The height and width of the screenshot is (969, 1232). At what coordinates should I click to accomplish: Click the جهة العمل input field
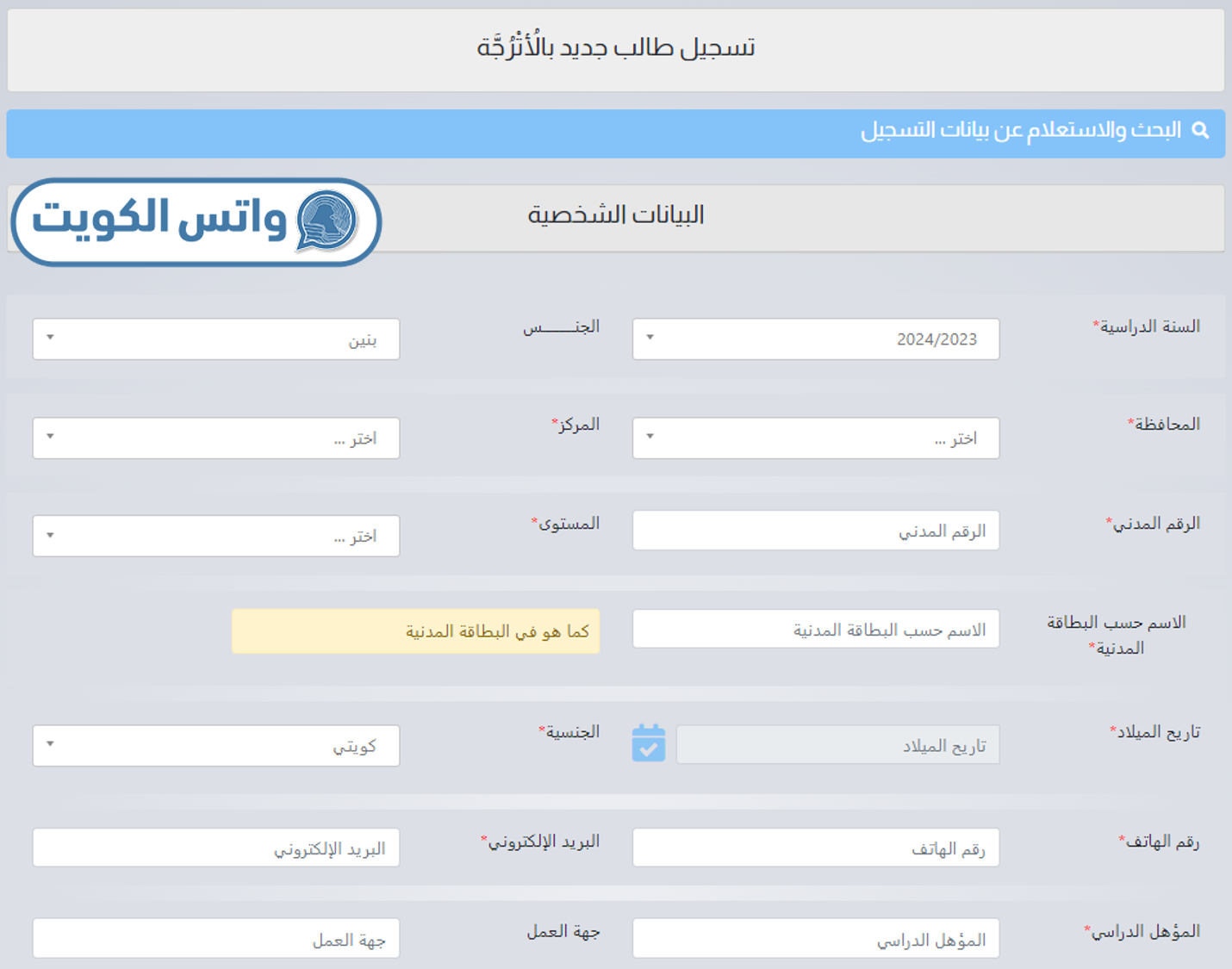(215, 939)
